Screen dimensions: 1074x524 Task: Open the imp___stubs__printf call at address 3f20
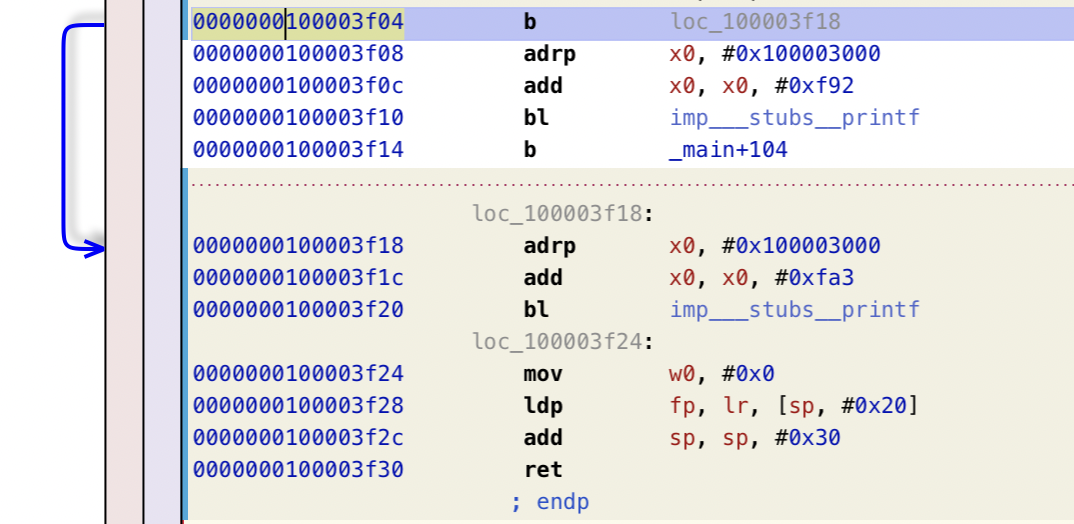[x=794, y=310]
